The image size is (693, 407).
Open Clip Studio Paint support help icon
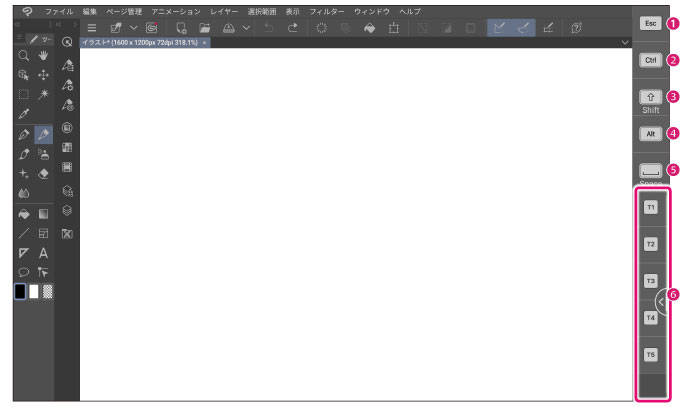pos(576,28)
